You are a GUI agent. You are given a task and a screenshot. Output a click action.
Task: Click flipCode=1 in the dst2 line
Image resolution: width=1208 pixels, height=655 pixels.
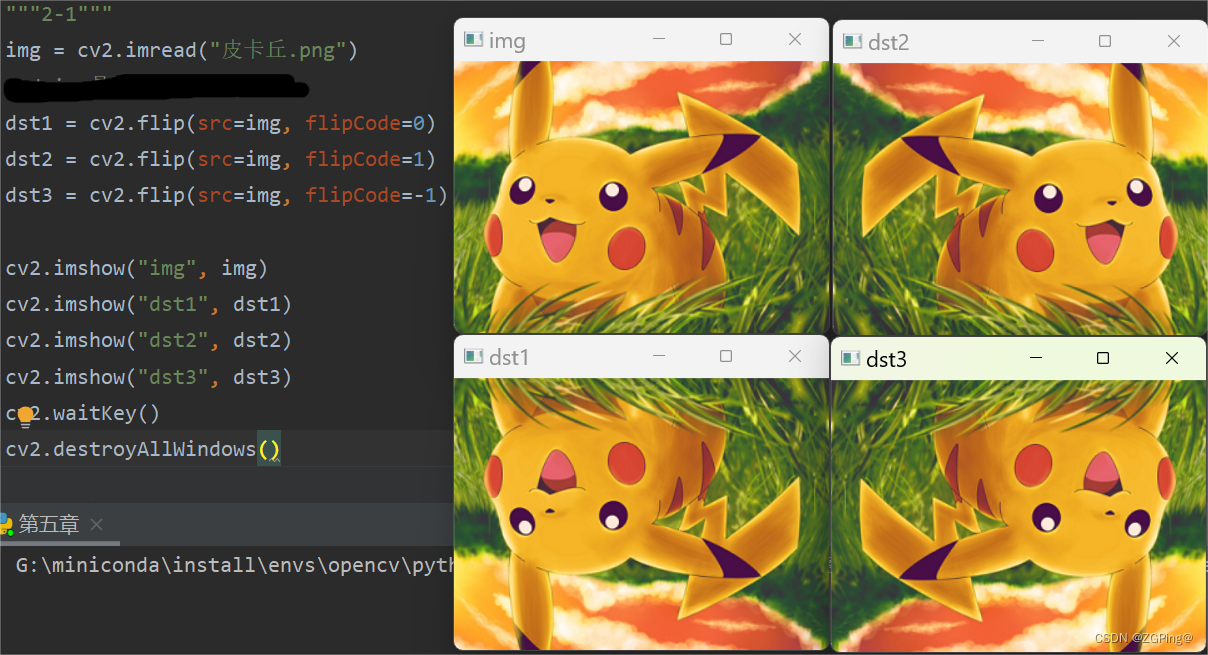pos(365,159)
